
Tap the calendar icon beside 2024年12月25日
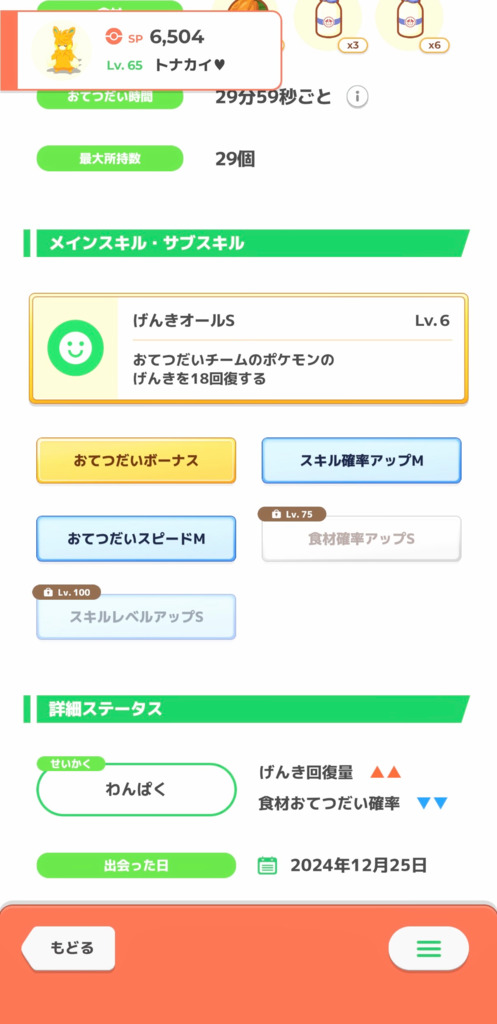tap(267, 866)
